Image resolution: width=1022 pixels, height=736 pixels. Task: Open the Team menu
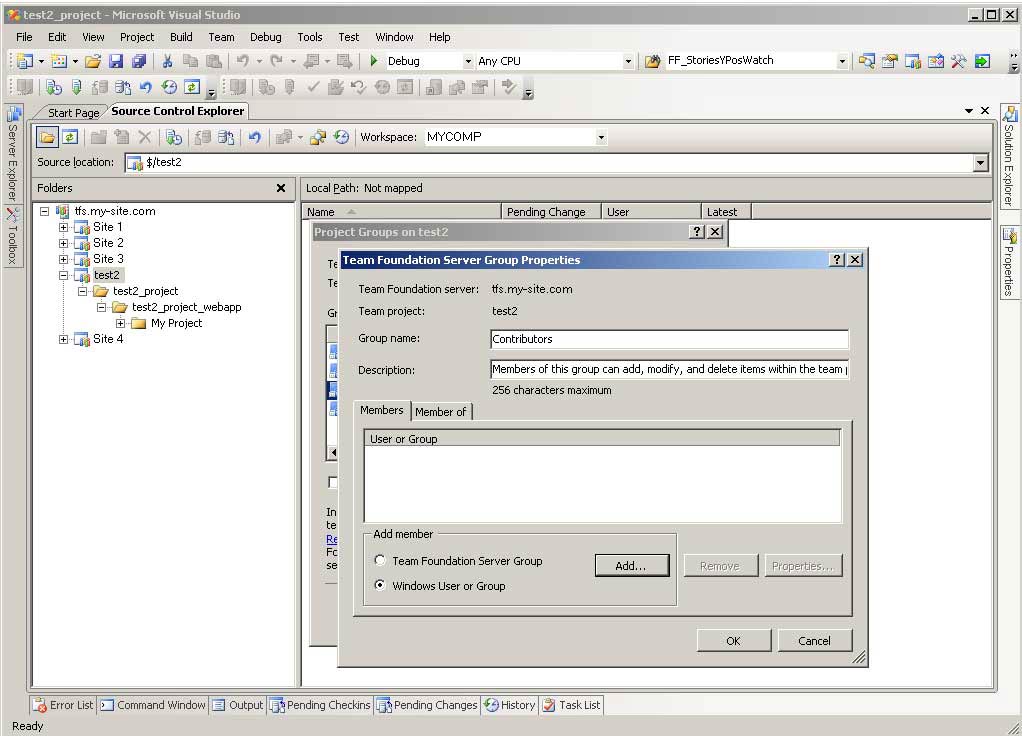pyautogui.click(x=221, y=37)
